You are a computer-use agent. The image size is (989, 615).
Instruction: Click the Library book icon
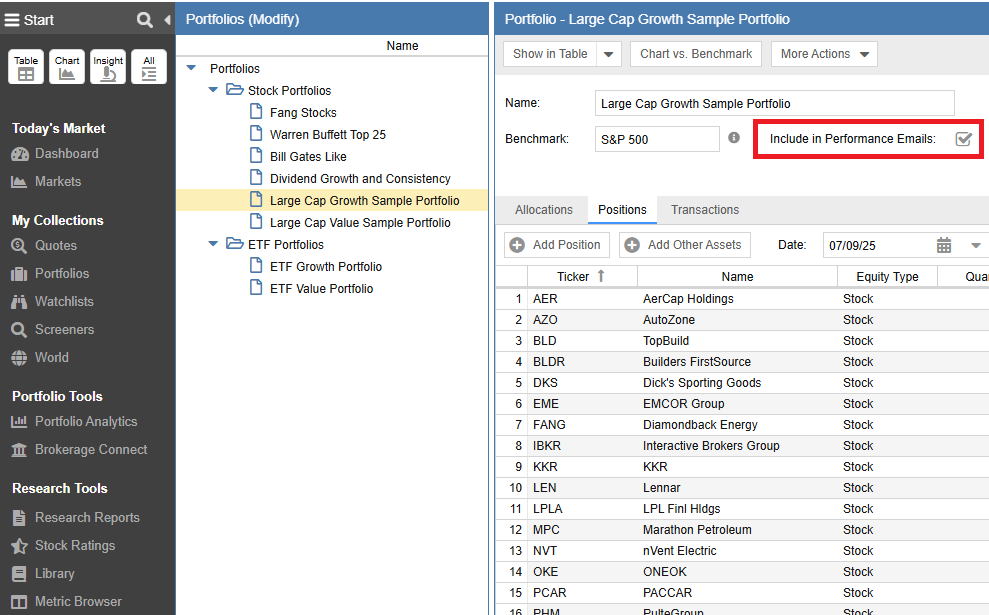tap(19, 574)
